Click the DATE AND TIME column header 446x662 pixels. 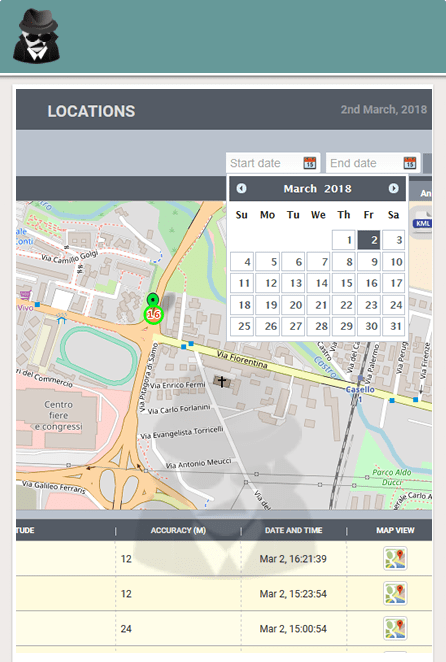[294, 530]
